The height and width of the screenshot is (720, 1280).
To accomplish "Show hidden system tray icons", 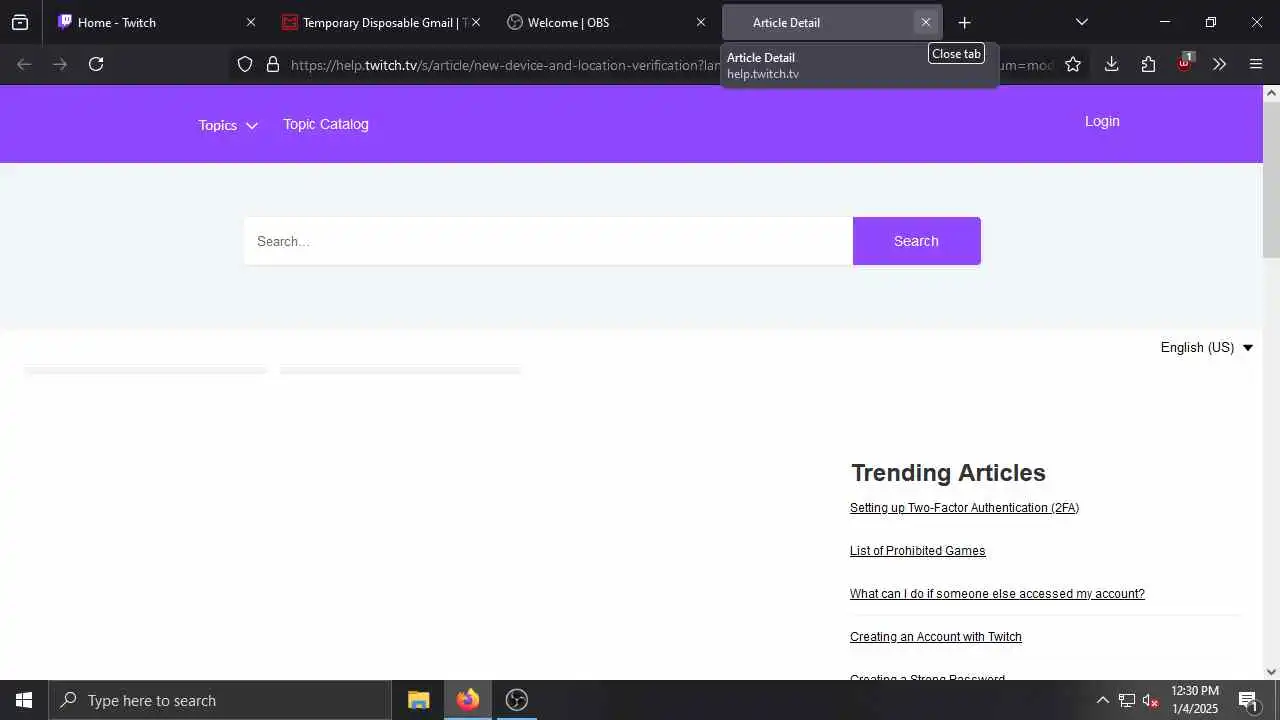I will point(1102,700).
